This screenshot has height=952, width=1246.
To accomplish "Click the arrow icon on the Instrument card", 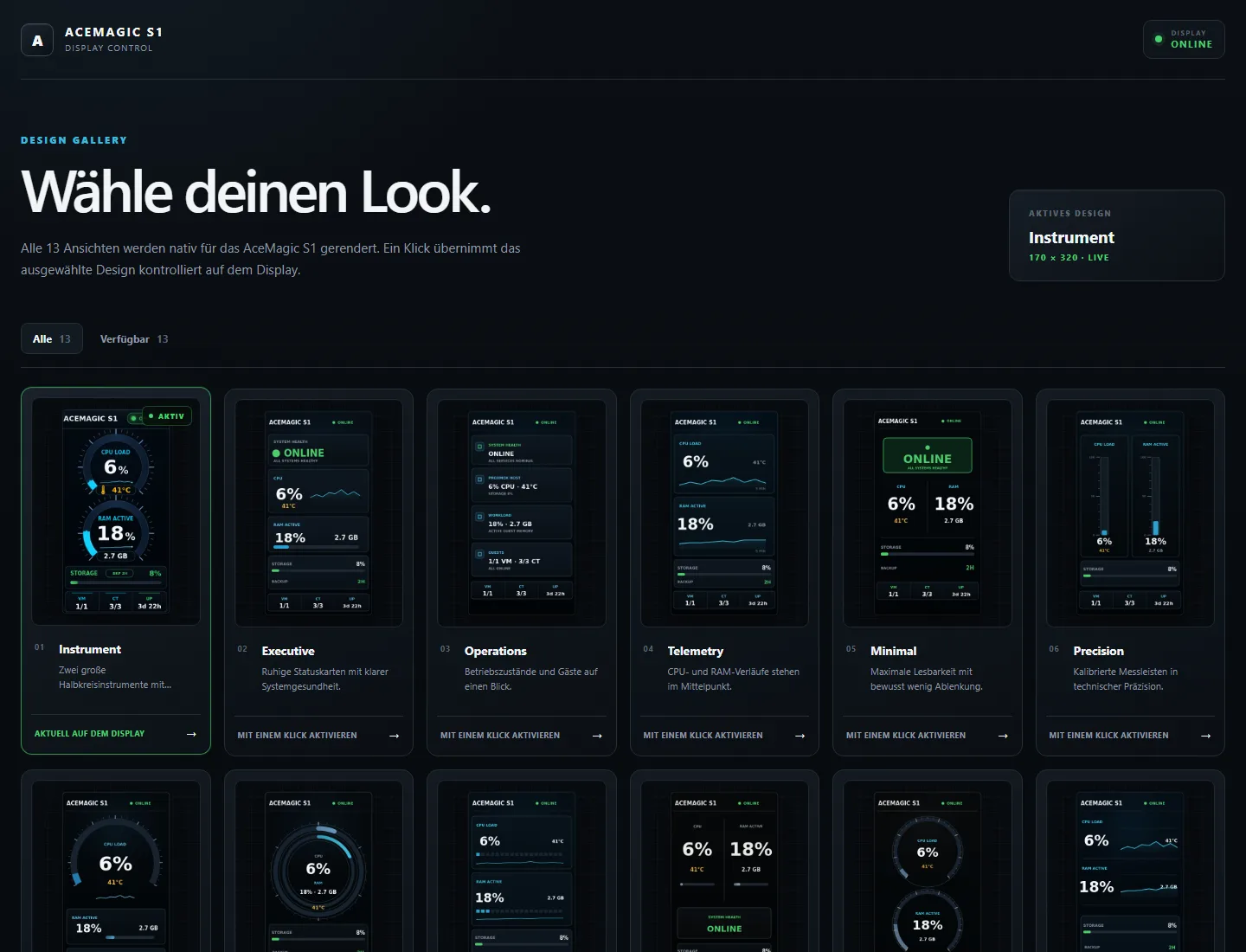I will tap(191, 734).
